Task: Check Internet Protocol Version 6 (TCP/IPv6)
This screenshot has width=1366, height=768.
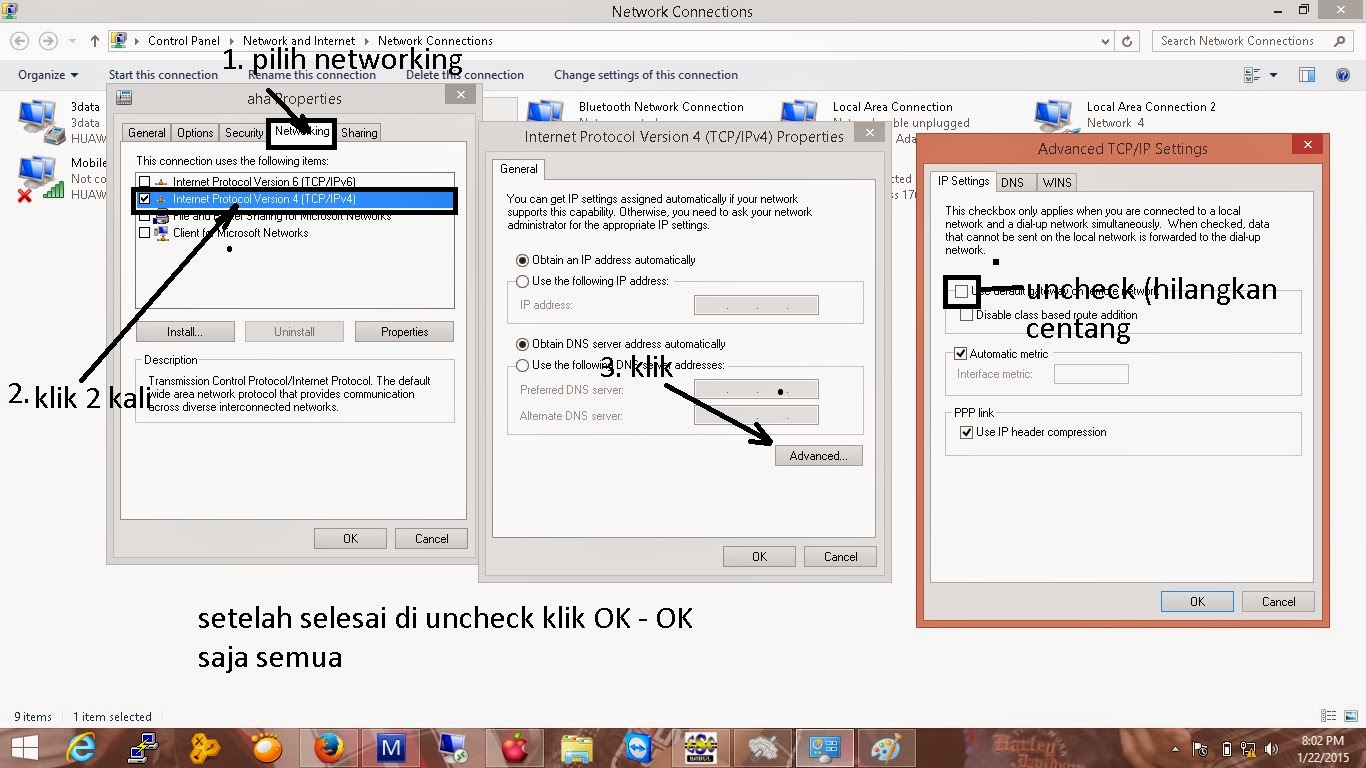Action: [143, 181]
